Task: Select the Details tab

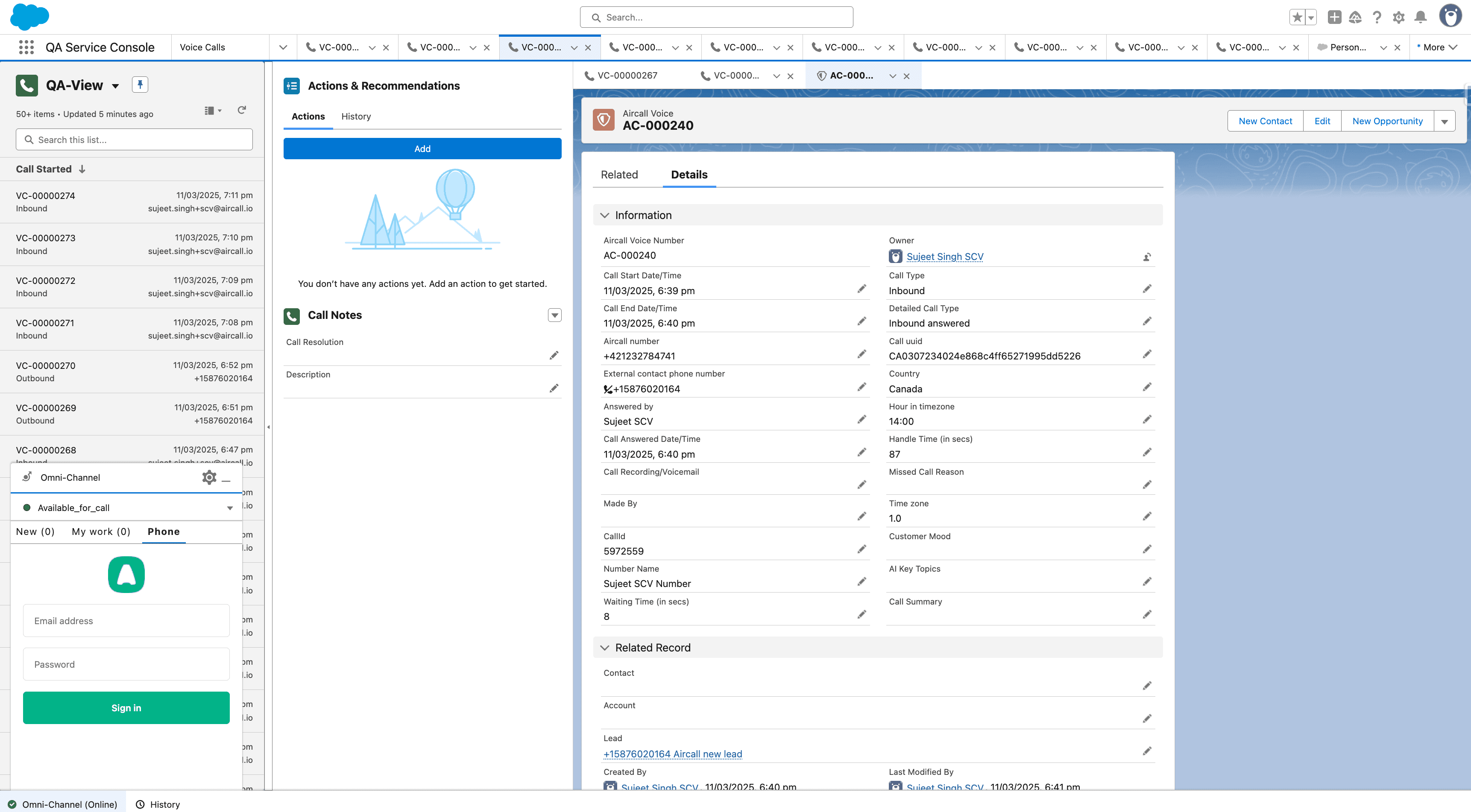Action: [689, 175]
